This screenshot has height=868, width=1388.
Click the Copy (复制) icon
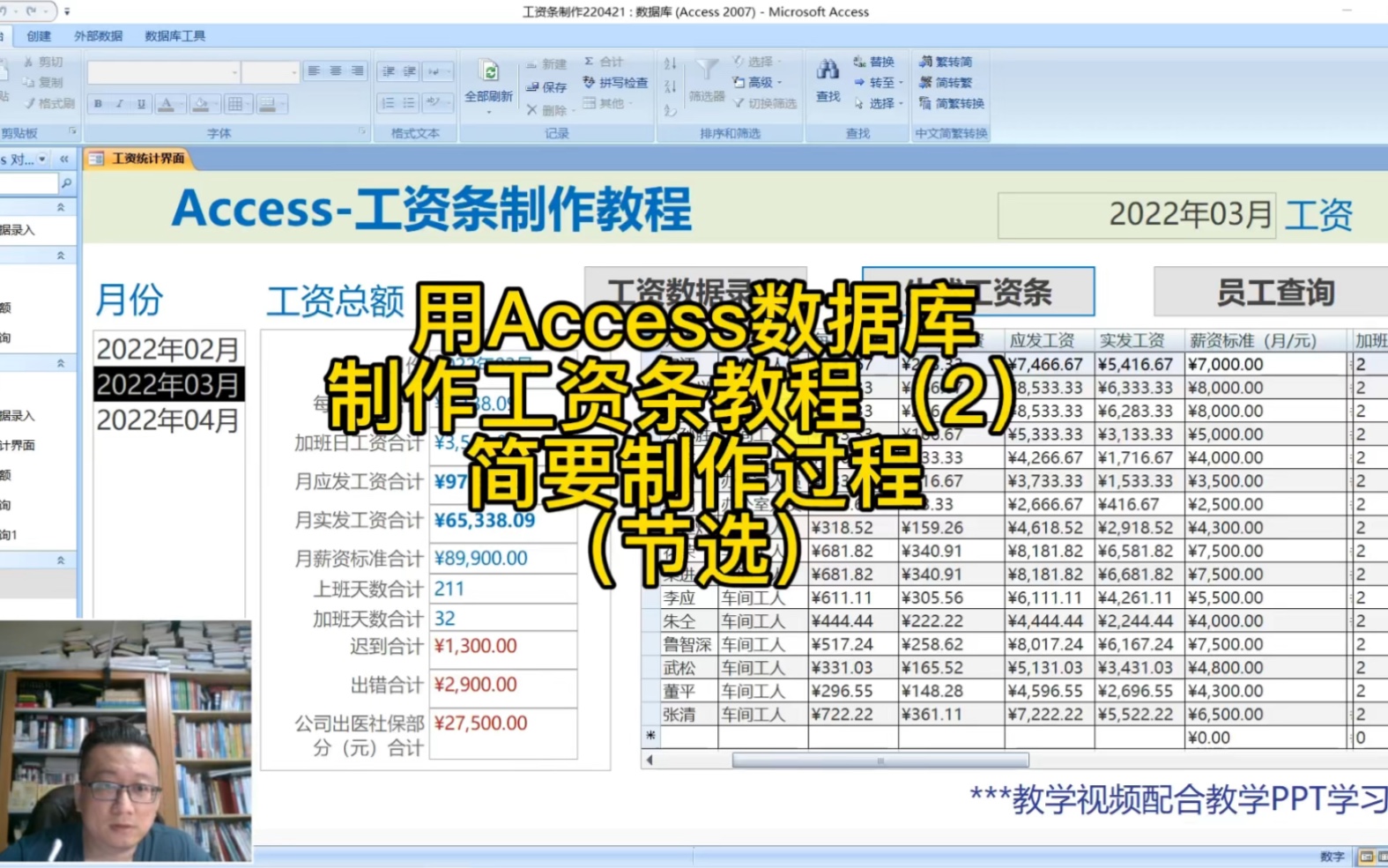pyautogui.click(x=29, y=82)
